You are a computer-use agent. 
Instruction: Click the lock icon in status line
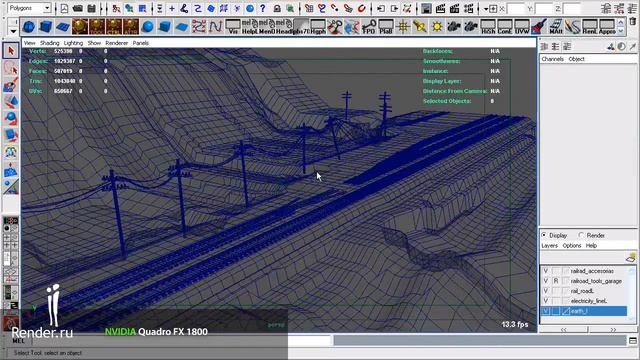[x=277, y=8]
